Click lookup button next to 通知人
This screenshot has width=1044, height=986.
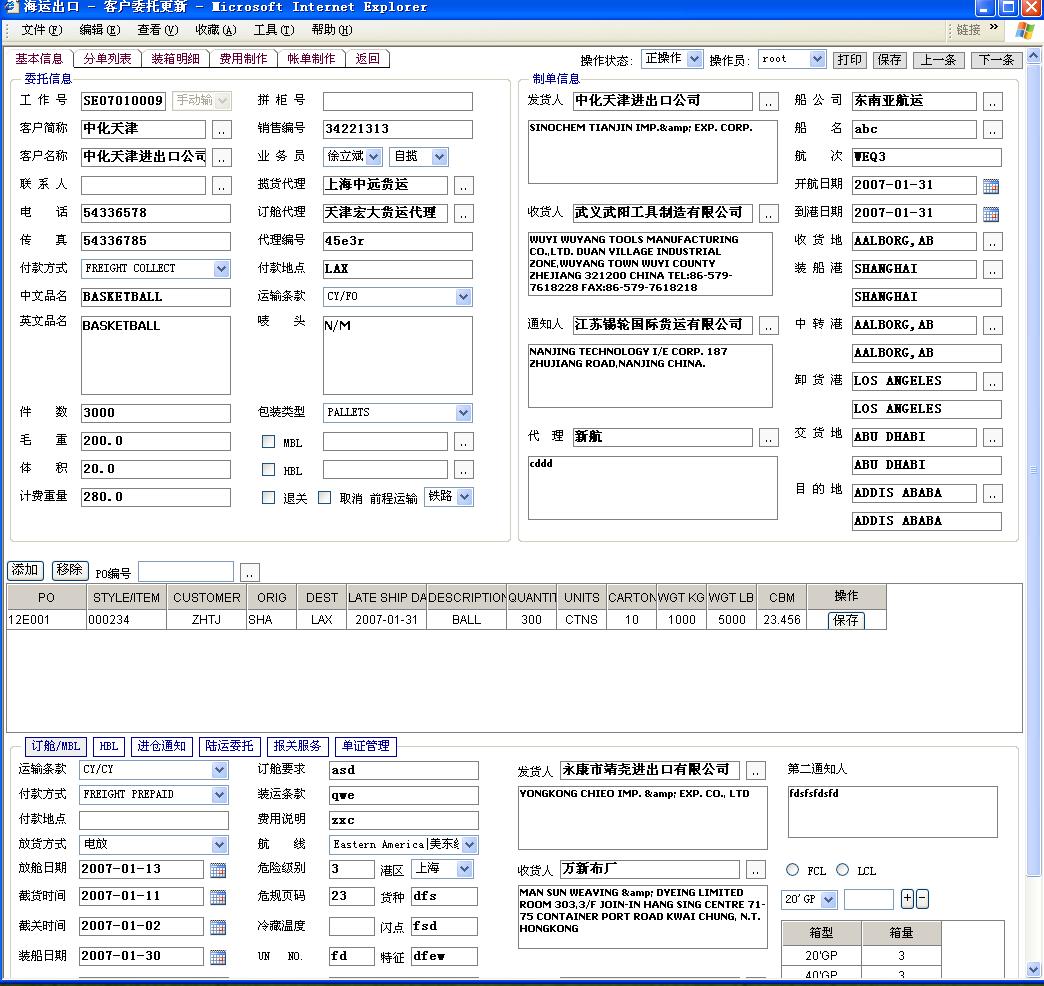[768, 326]
